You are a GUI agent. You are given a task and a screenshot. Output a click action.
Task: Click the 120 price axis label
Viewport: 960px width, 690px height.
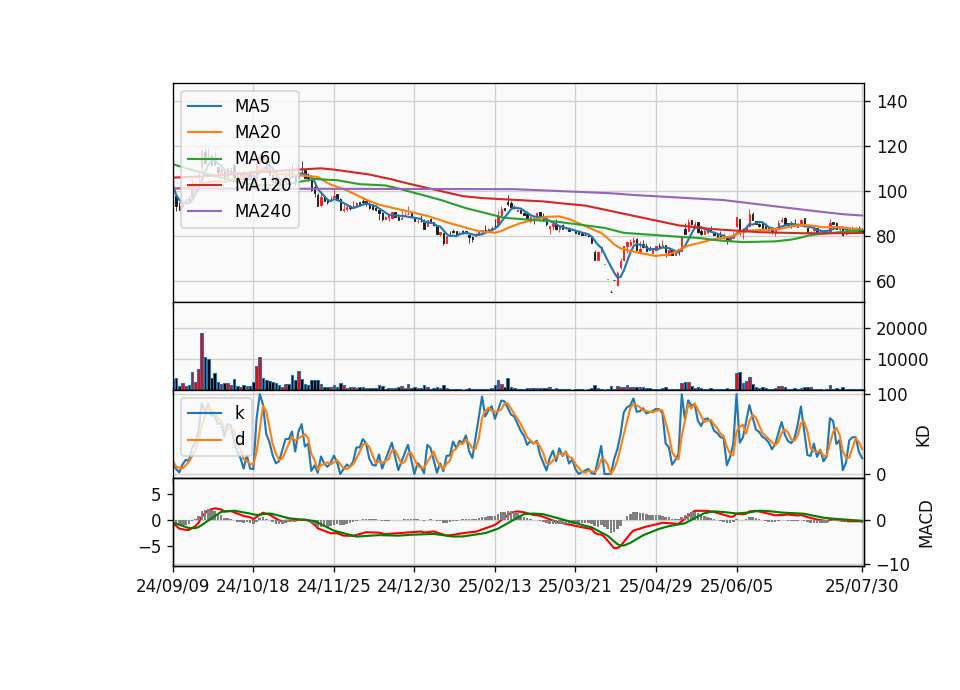tap(891, 147)
